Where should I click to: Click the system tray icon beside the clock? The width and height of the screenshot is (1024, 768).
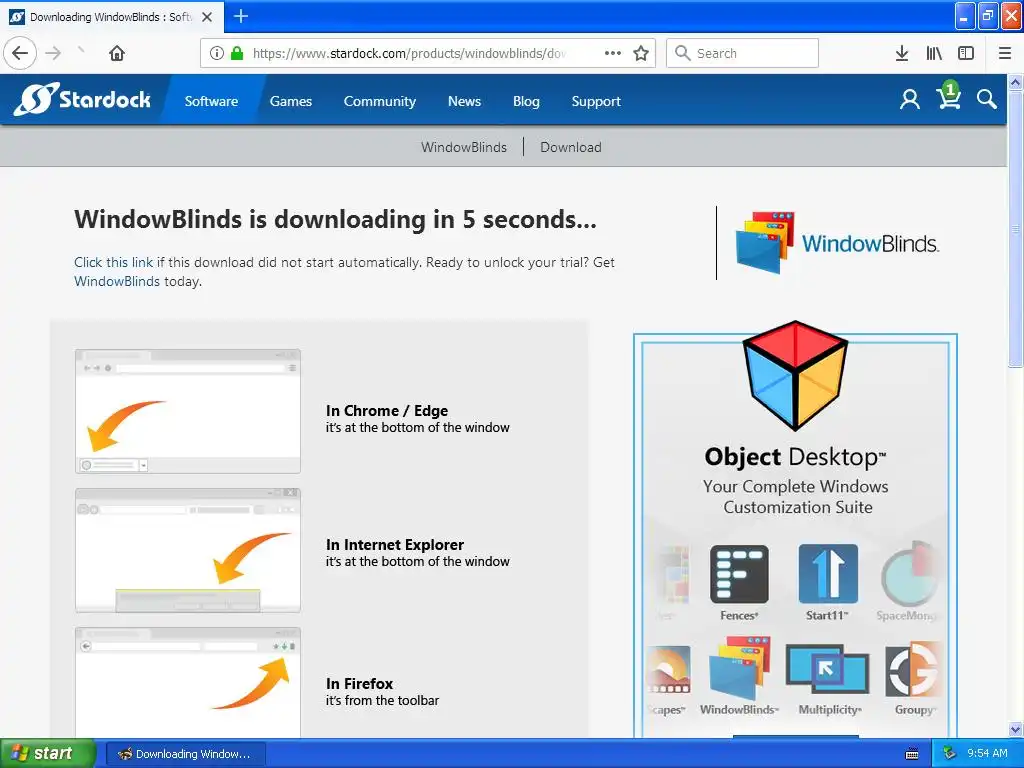[950, 754]
